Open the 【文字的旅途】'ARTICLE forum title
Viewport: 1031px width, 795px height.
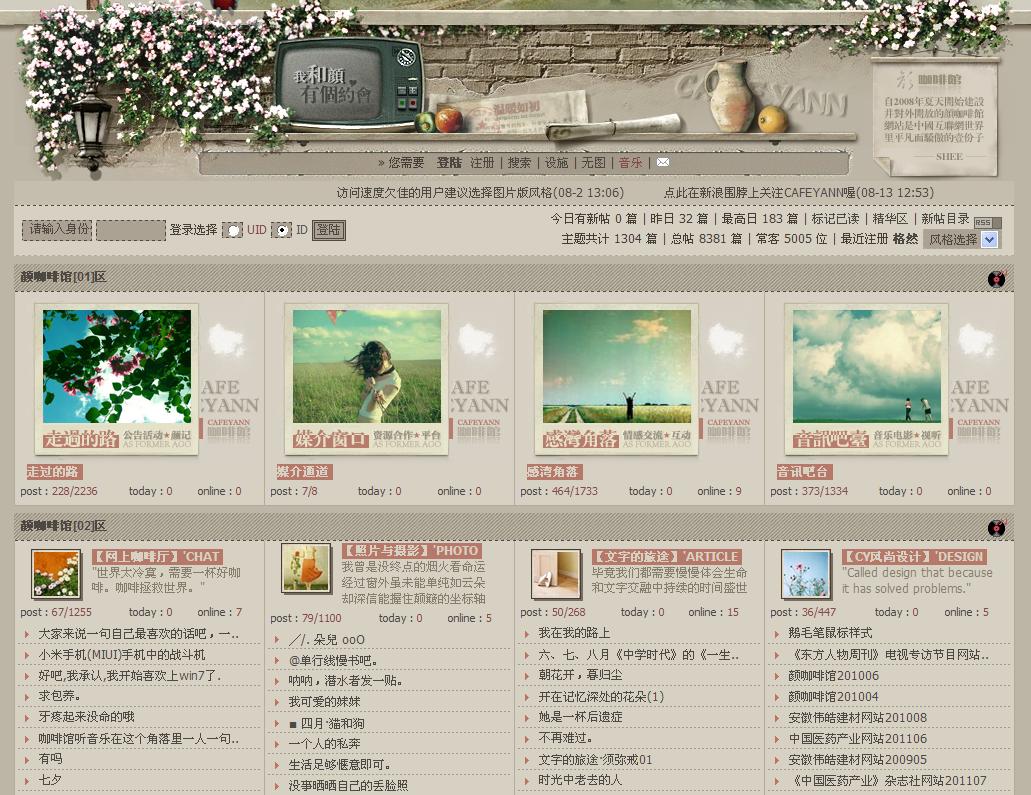[x=667, y=556]
